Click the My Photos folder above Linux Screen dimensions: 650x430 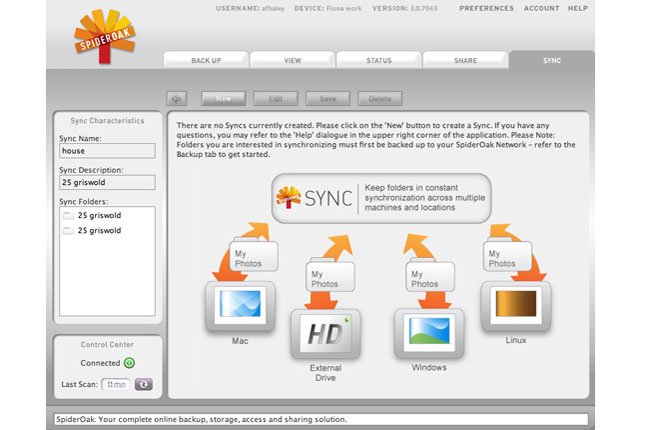pyautogui.click(x=507, y=255)
